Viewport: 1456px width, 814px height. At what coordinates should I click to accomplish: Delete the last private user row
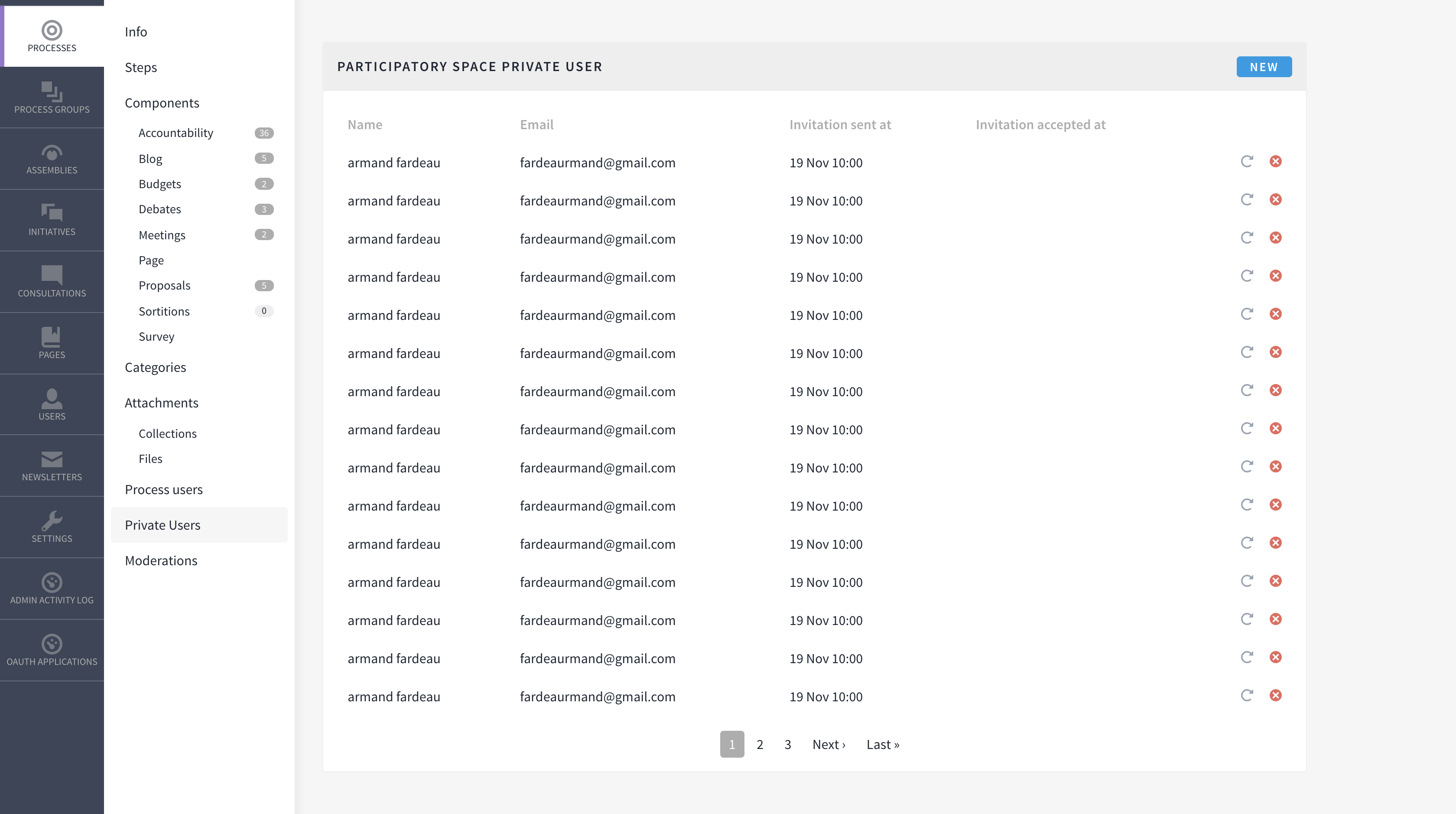point(1275,695)
